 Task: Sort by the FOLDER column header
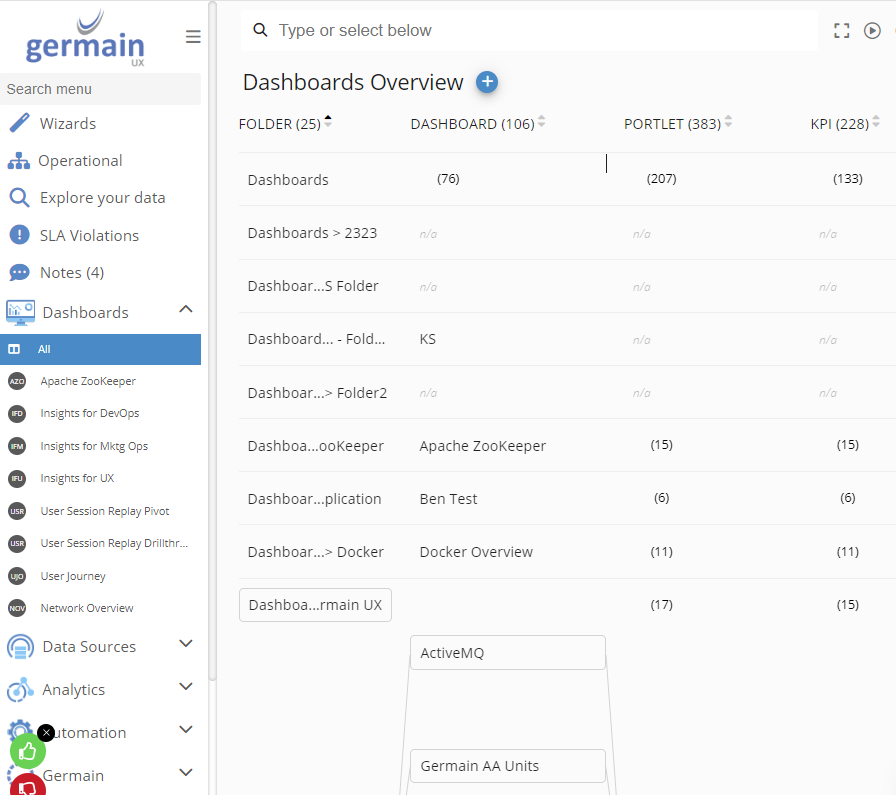pyautogui.click(x=279, y=124)
